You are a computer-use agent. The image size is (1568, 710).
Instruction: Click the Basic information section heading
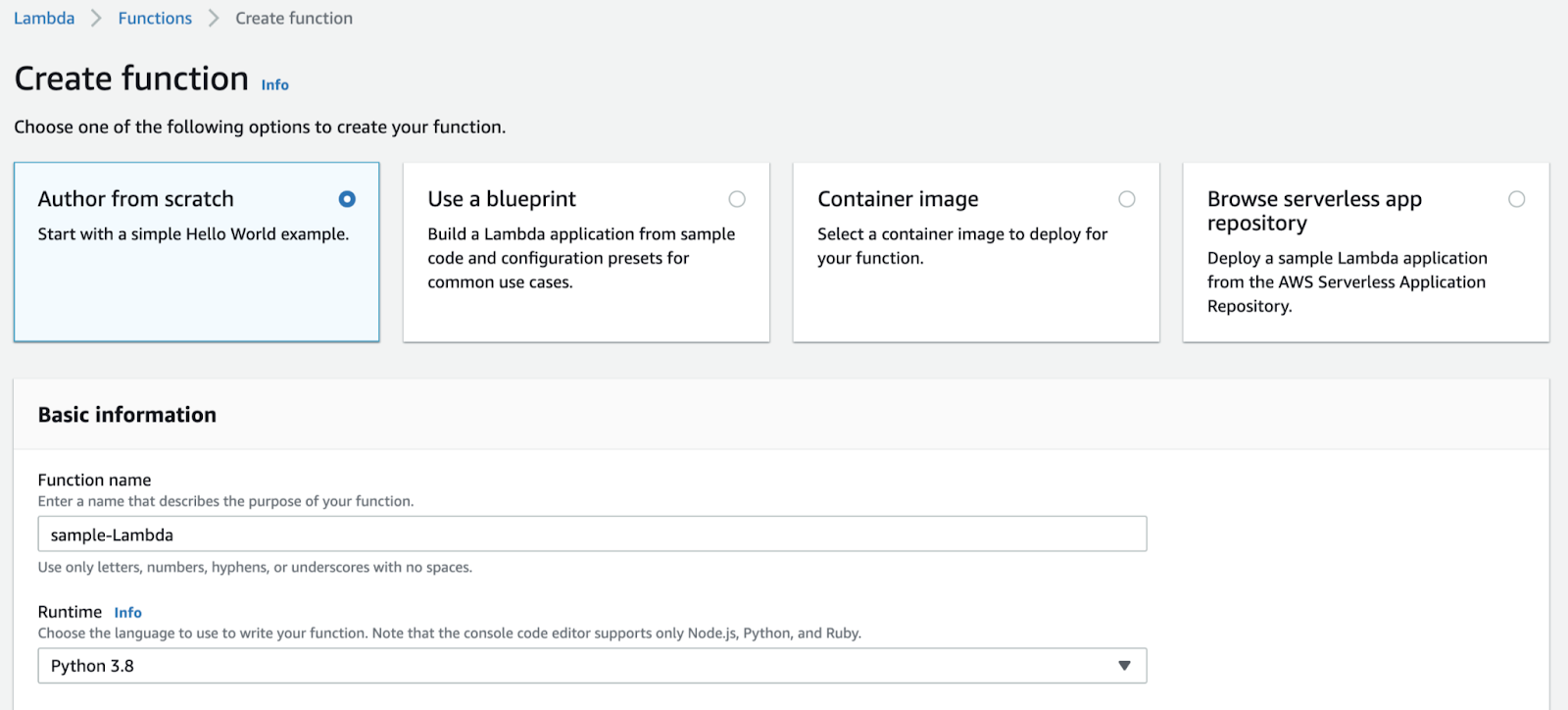[x=127, y=415]
